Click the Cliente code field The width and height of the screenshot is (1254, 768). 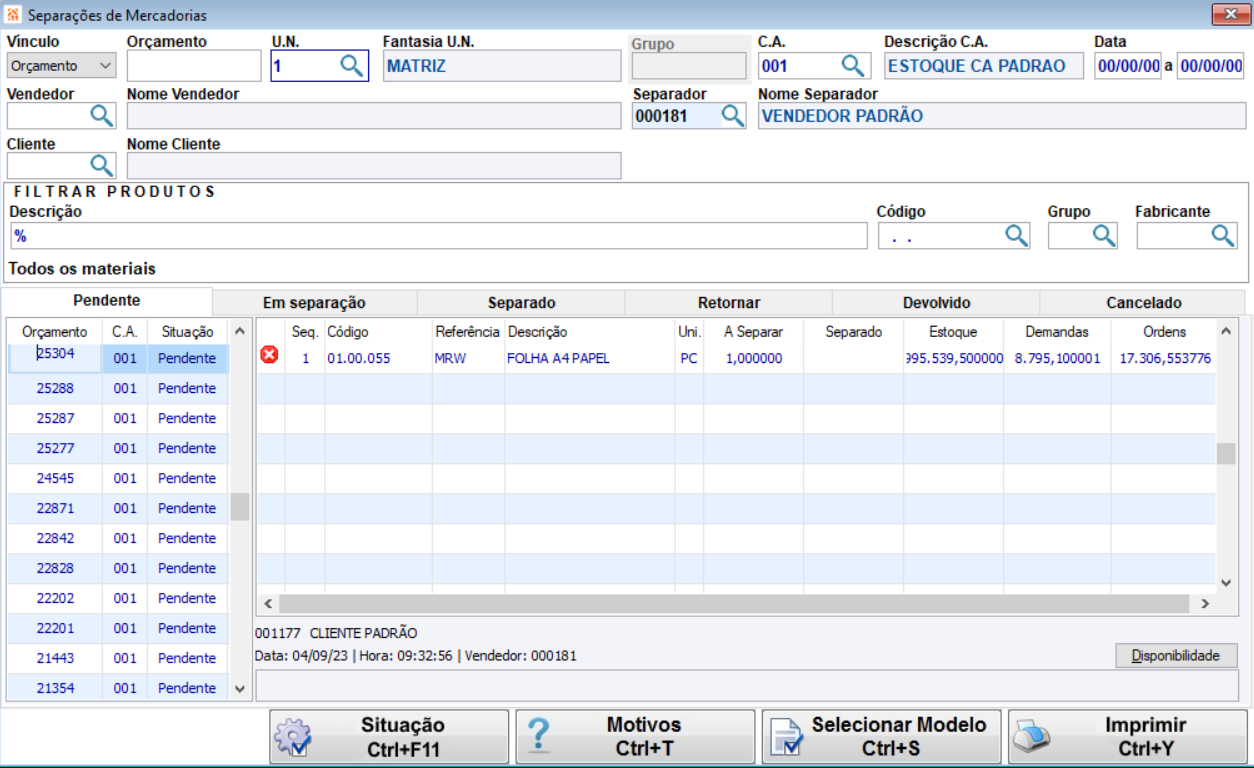[x=48, y=166]
